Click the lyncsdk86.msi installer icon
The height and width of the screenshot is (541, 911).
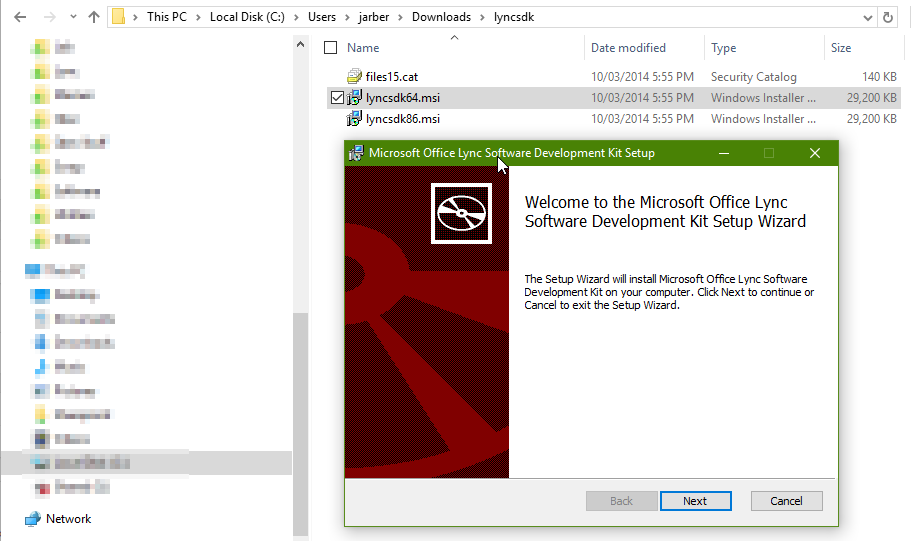[x=354, y=119]
